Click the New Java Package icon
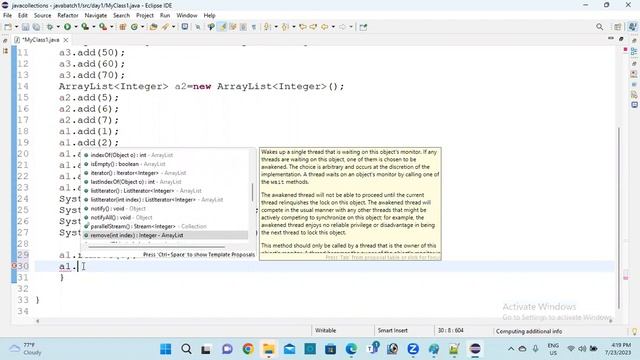 [x=122, y=27]
